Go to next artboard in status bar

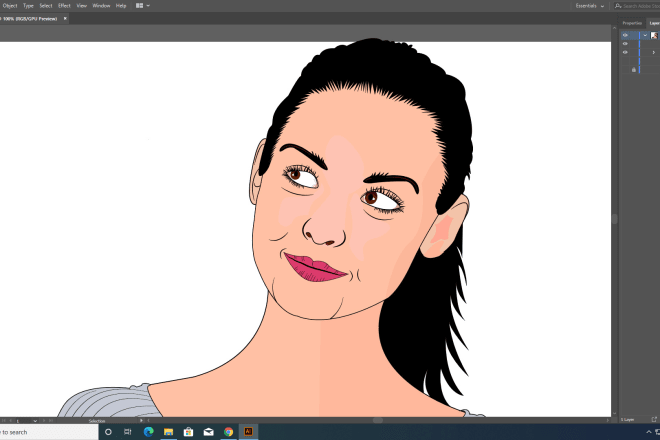[x=44, y=421]
